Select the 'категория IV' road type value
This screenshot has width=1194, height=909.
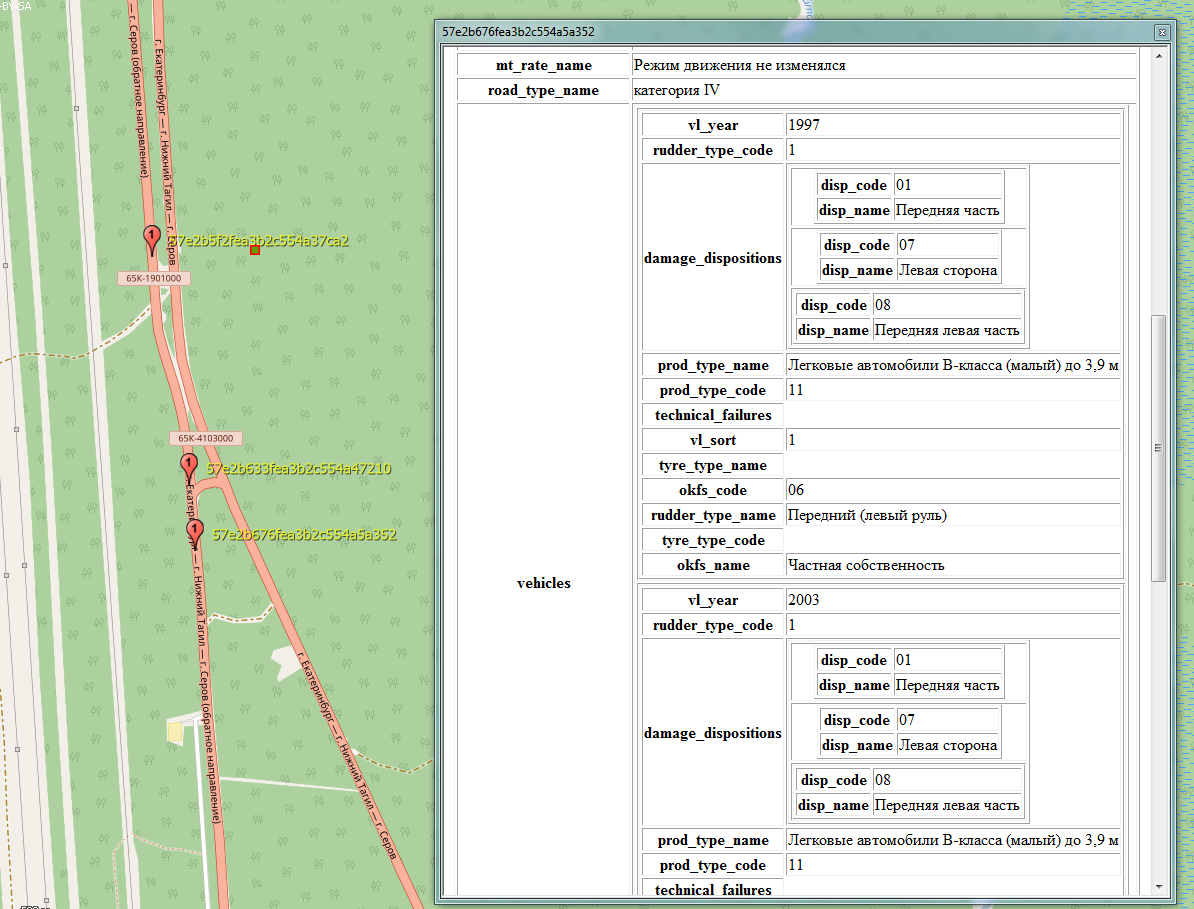pos(677,90)
